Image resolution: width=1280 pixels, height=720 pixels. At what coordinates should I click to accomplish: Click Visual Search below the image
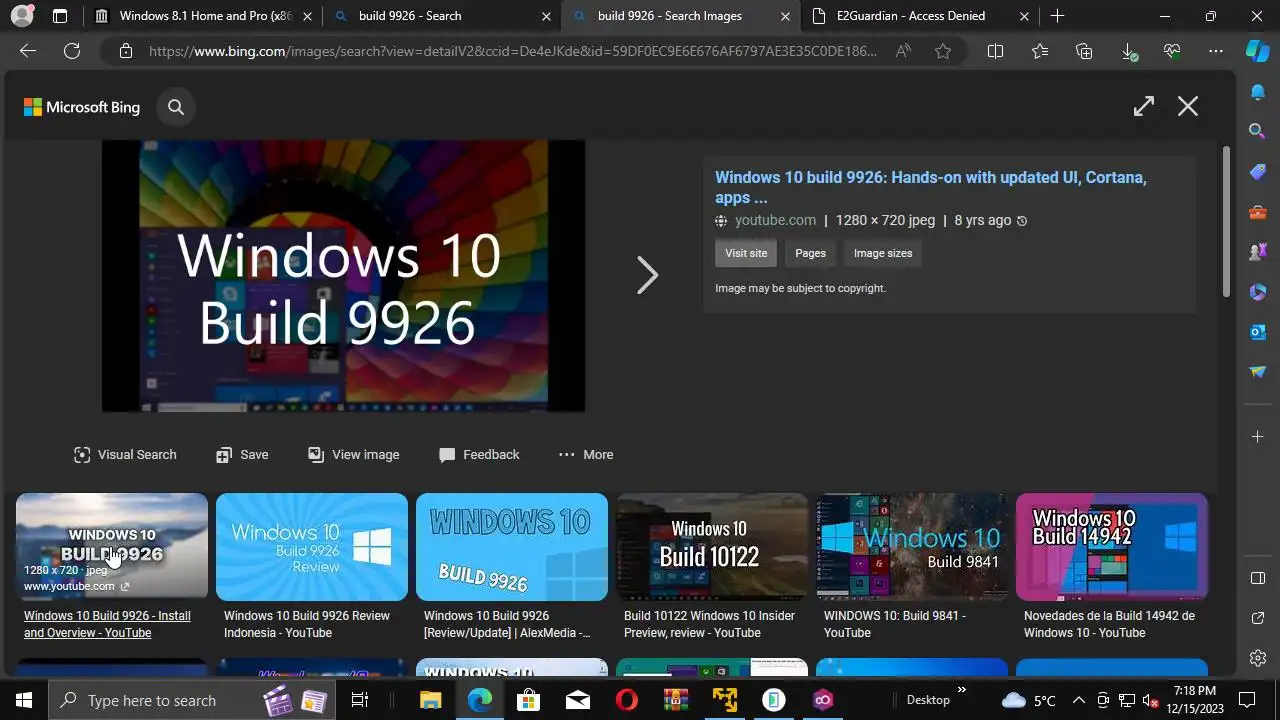[x=125, y=454]
